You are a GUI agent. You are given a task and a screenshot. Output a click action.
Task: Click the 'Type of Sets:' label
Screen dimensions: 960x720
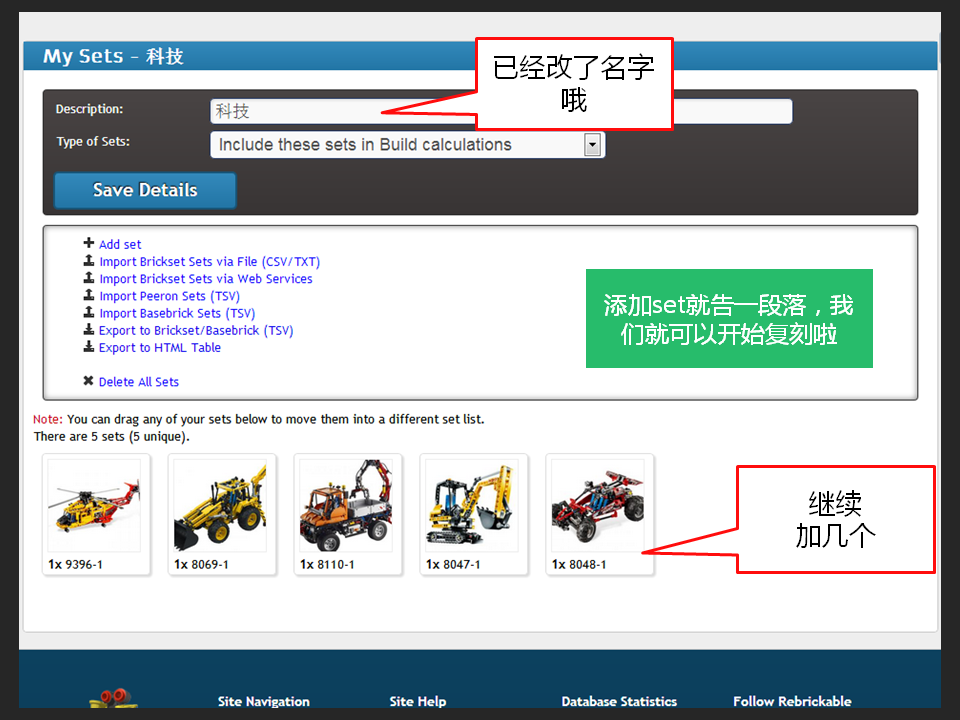[x=93, y=141]
